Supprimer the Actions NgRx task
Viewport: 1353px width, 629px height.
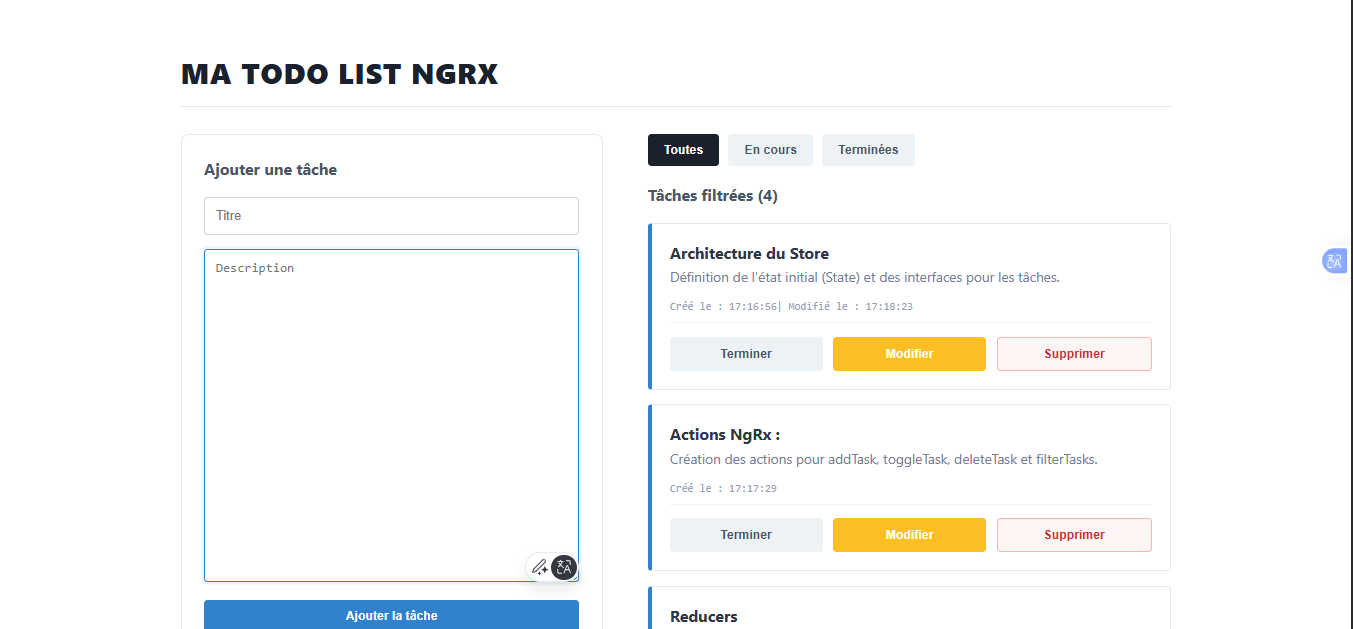tap(1074, 535)
